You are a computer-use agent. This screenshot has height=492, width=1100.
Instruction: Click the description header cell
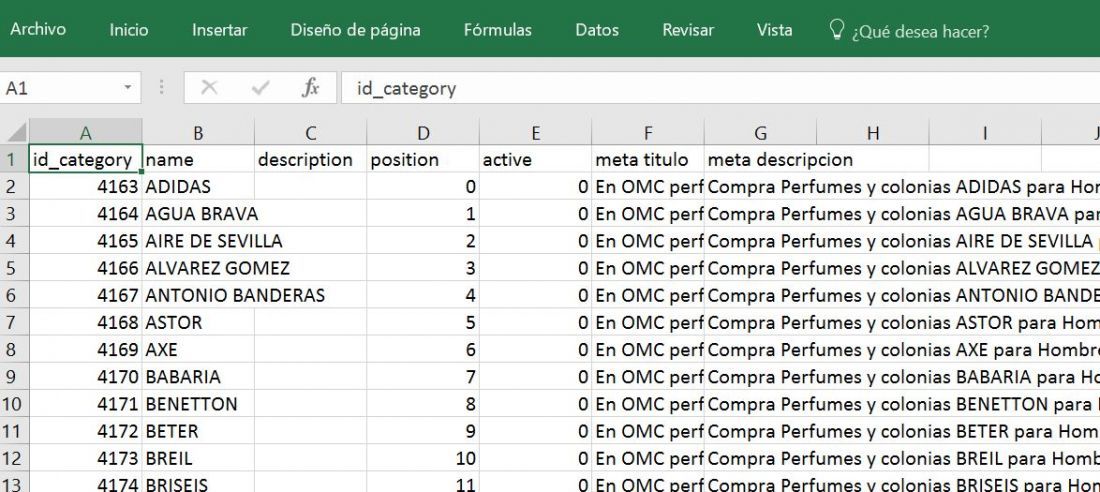[311, 159]
